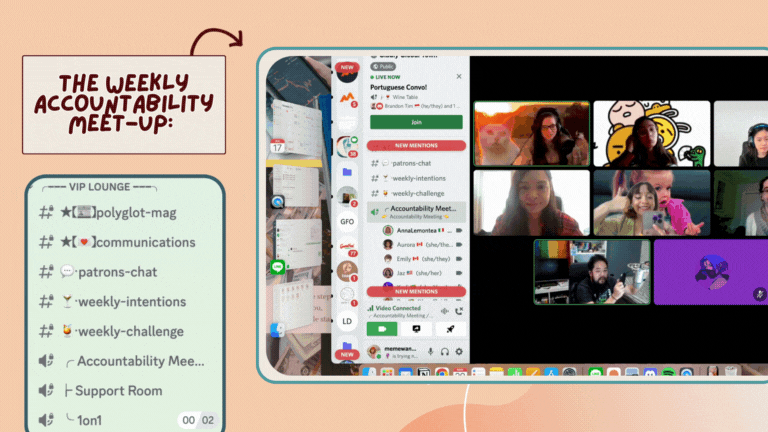Open the server icon with 38 badge
Screen dimensions: 768x432
[x=347, y=146]
